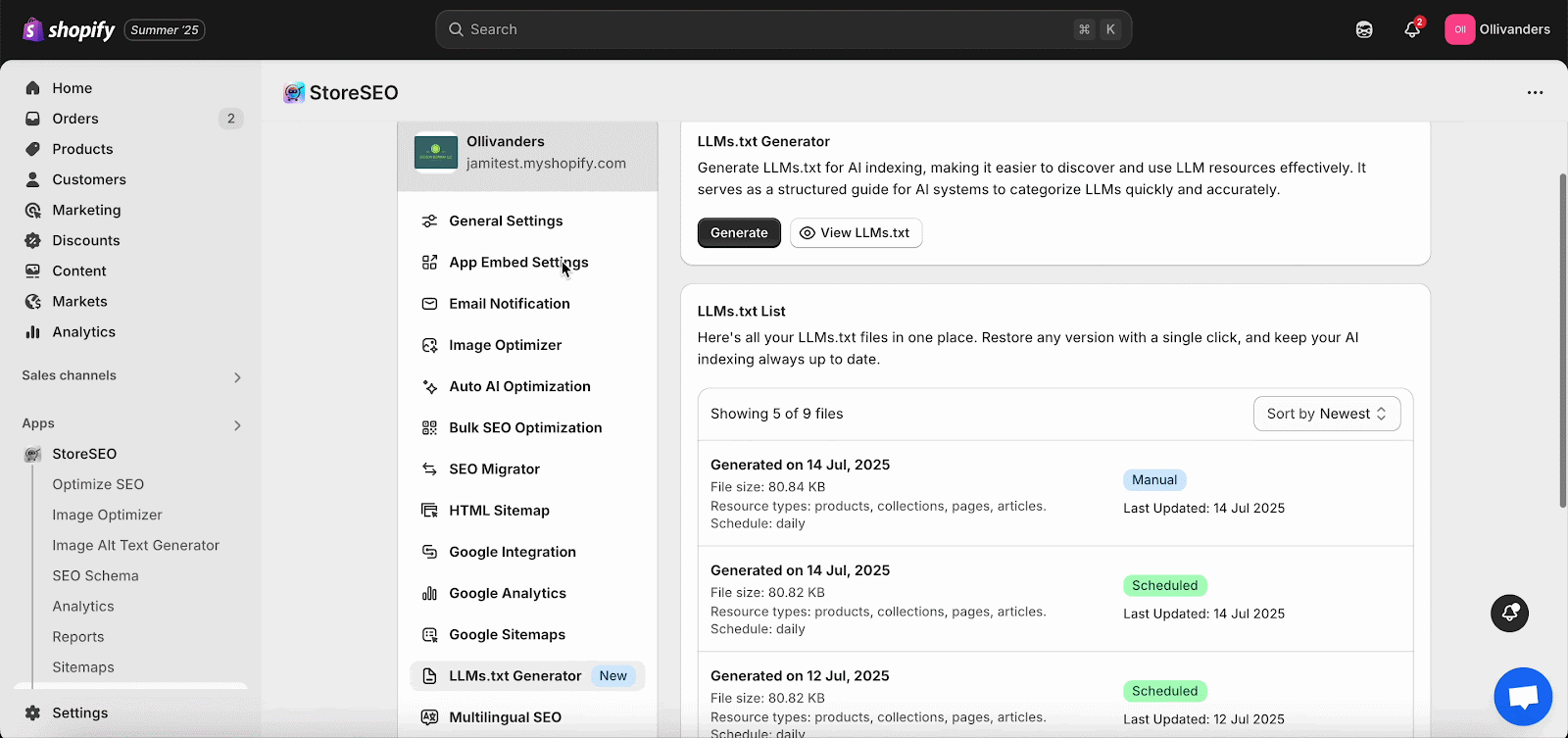
Task: Click the Bulk SEO Optimization icon
Action: 429,427
